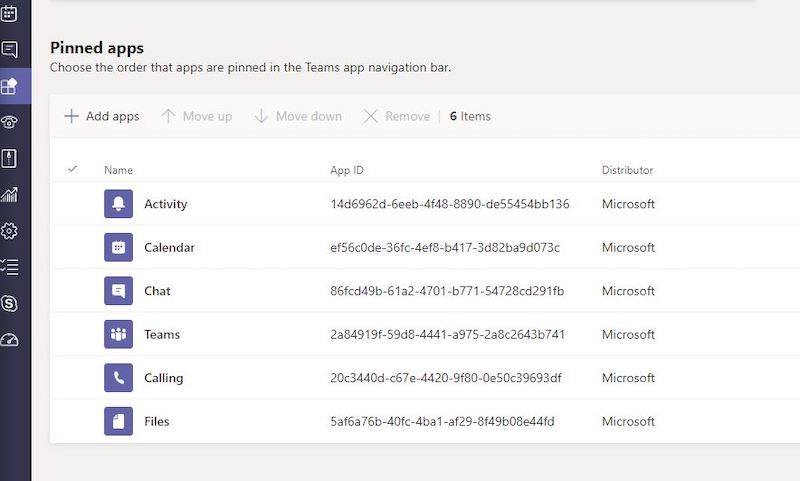
Task: Click the Calling phone app icon
Action: coord(118,377)
